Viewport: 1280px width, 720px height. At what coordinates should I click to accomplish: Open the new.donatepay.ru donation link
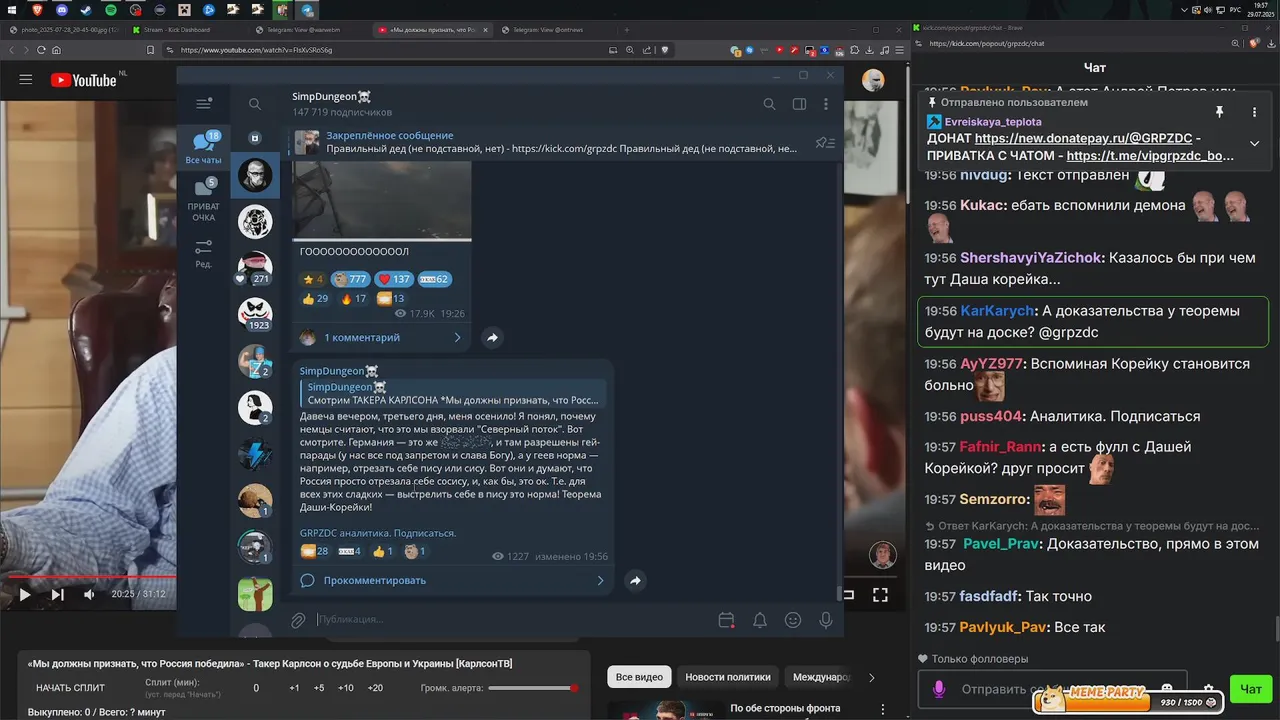(x=1083, y=139)
